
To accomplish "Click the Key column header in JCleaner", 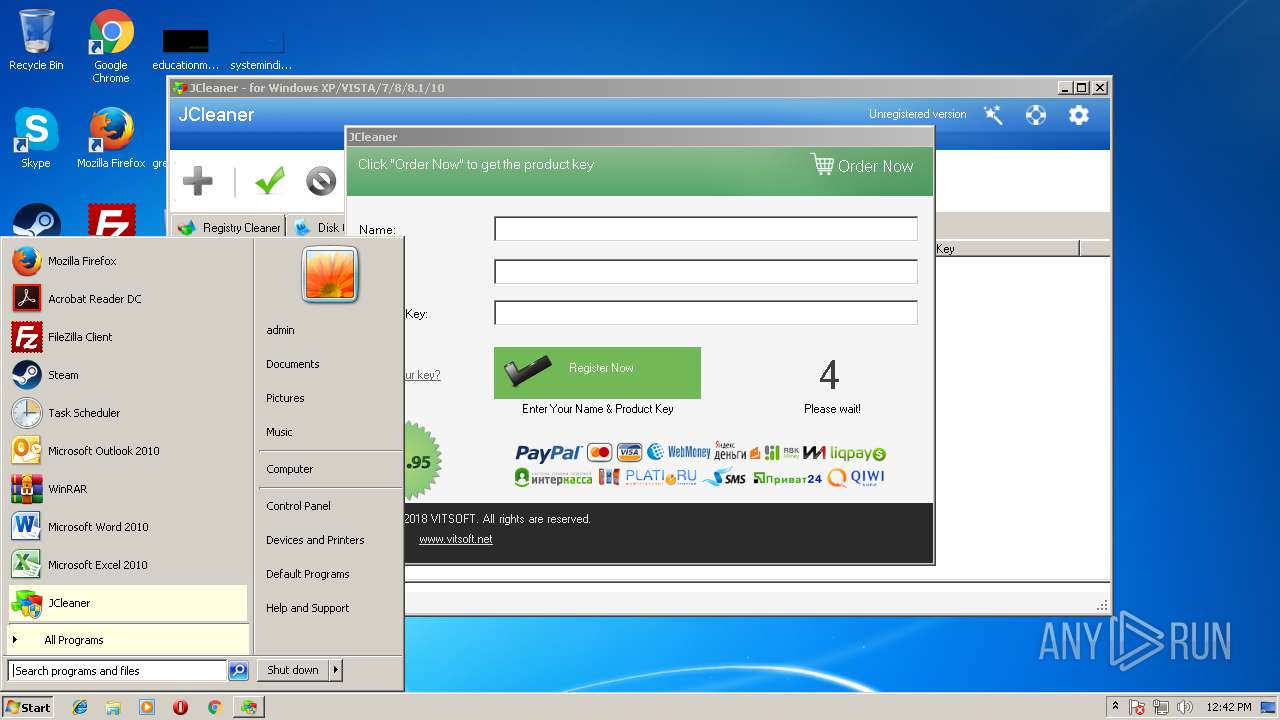I will (x=1006, y=249).
